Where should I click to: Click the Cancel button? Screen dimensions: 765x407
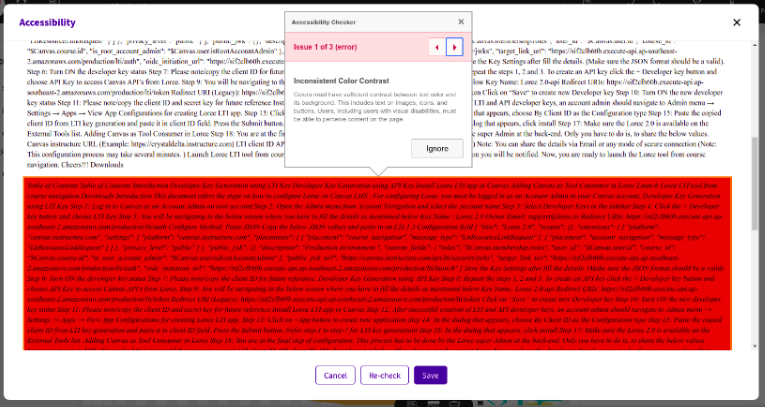coord(335,375)
